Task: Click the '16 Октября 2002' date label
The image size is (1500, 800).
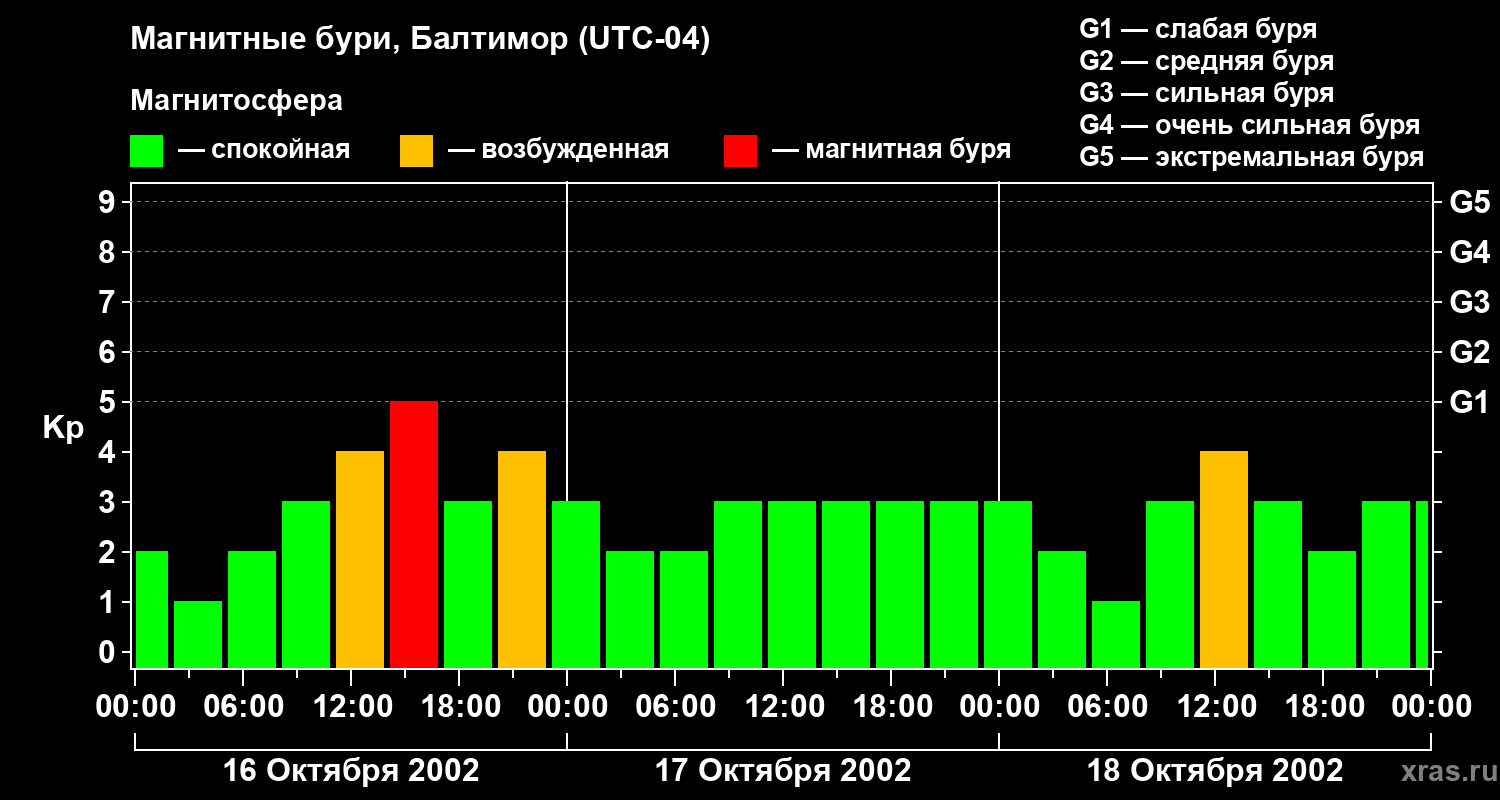Action: point(351,771)
